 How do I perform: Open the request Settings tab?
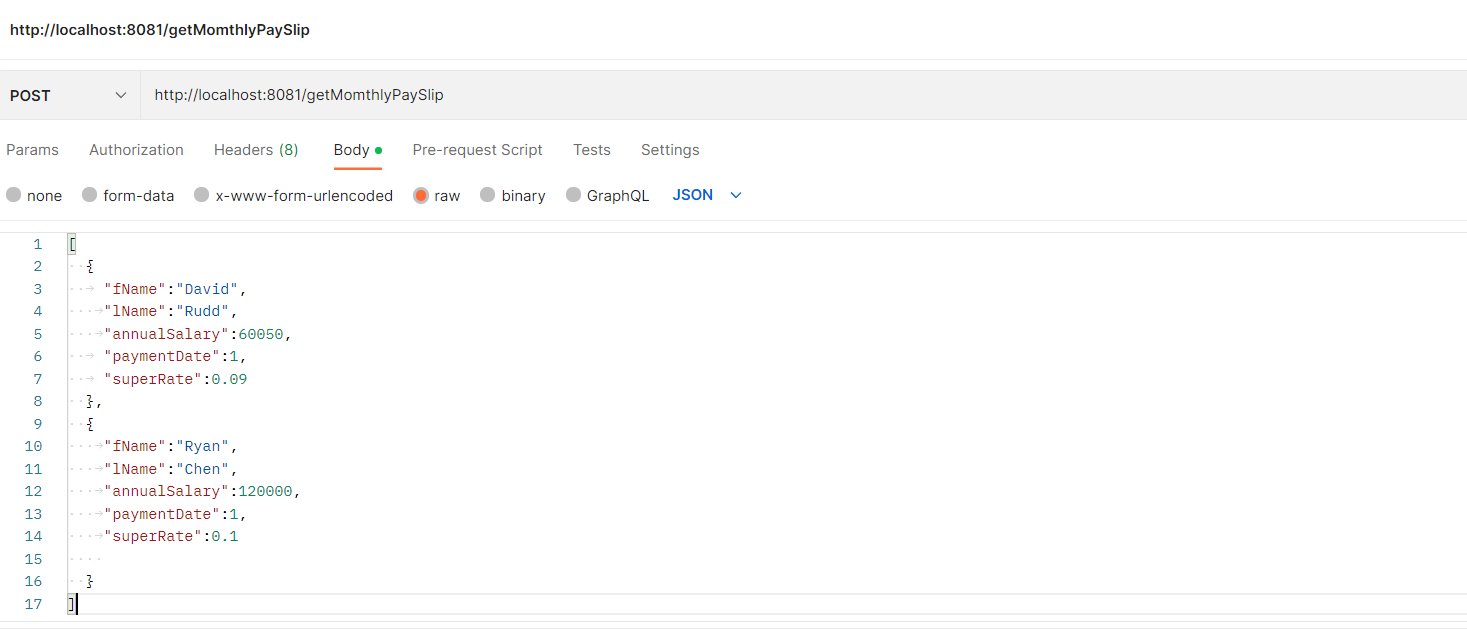(x=669, y=149)
